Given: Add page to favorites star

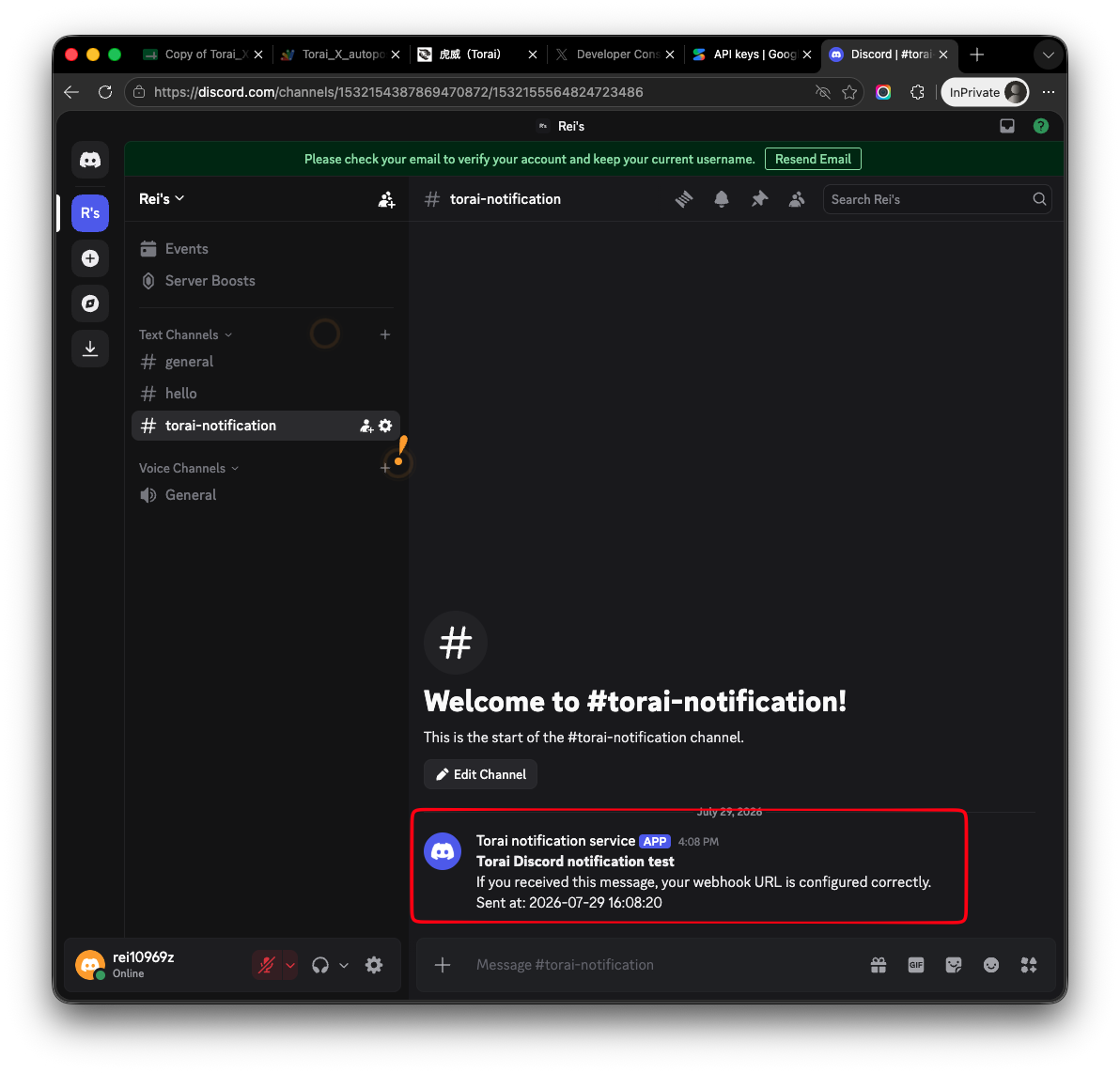Looking at the screenshot, I should 849,92.
